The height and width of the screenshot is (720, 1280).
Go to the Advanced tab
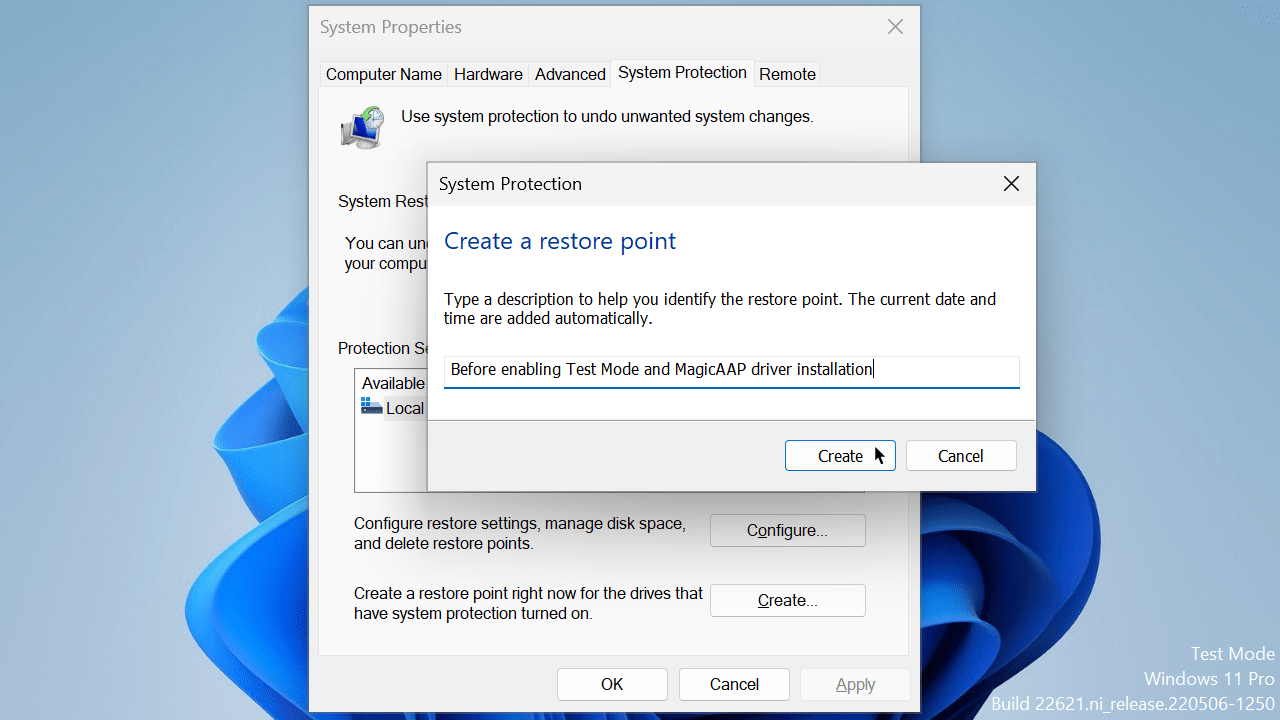pyautogui.click(x=570, y=74)
